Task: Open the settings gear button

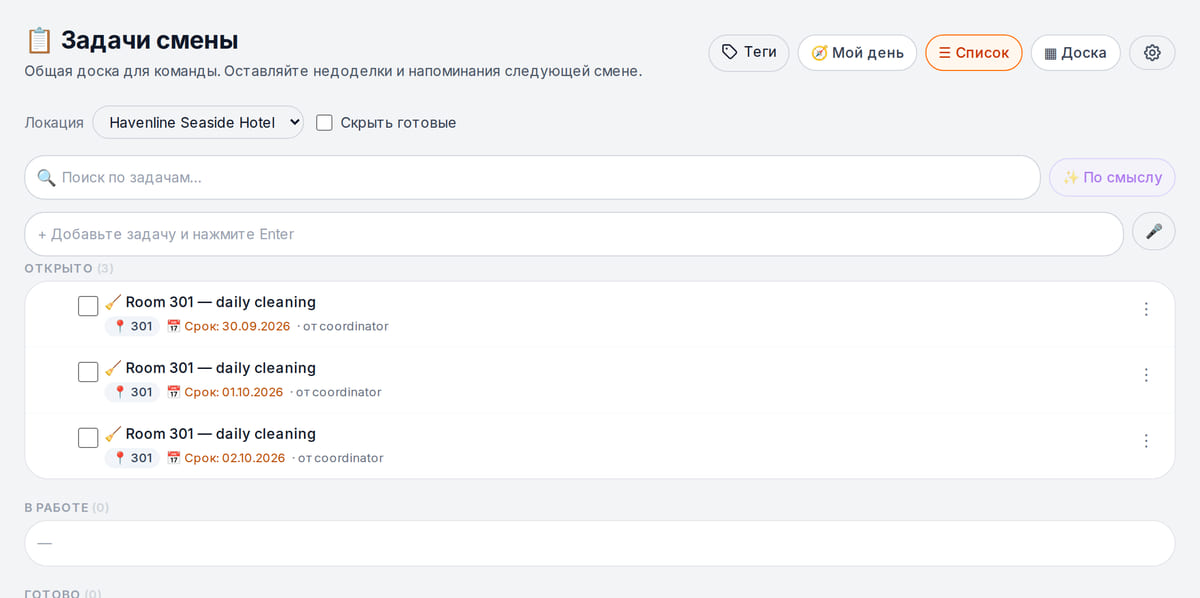Action: [x=1152, y=53]
